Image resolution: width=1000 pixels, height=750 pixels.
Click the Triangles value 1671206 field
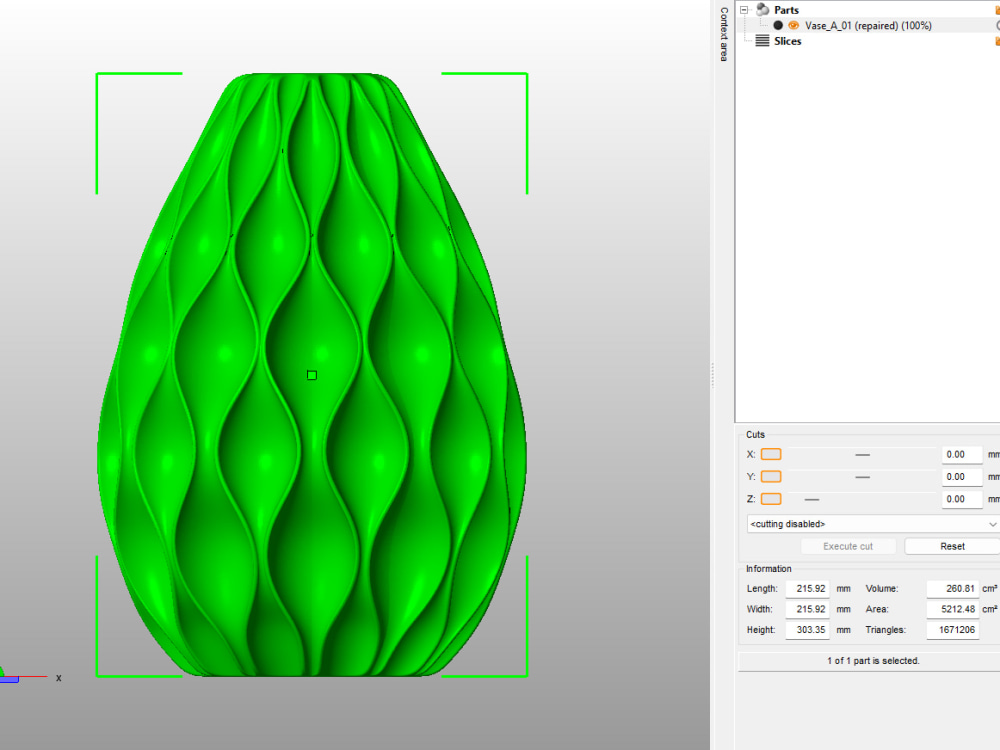point(953,629)
